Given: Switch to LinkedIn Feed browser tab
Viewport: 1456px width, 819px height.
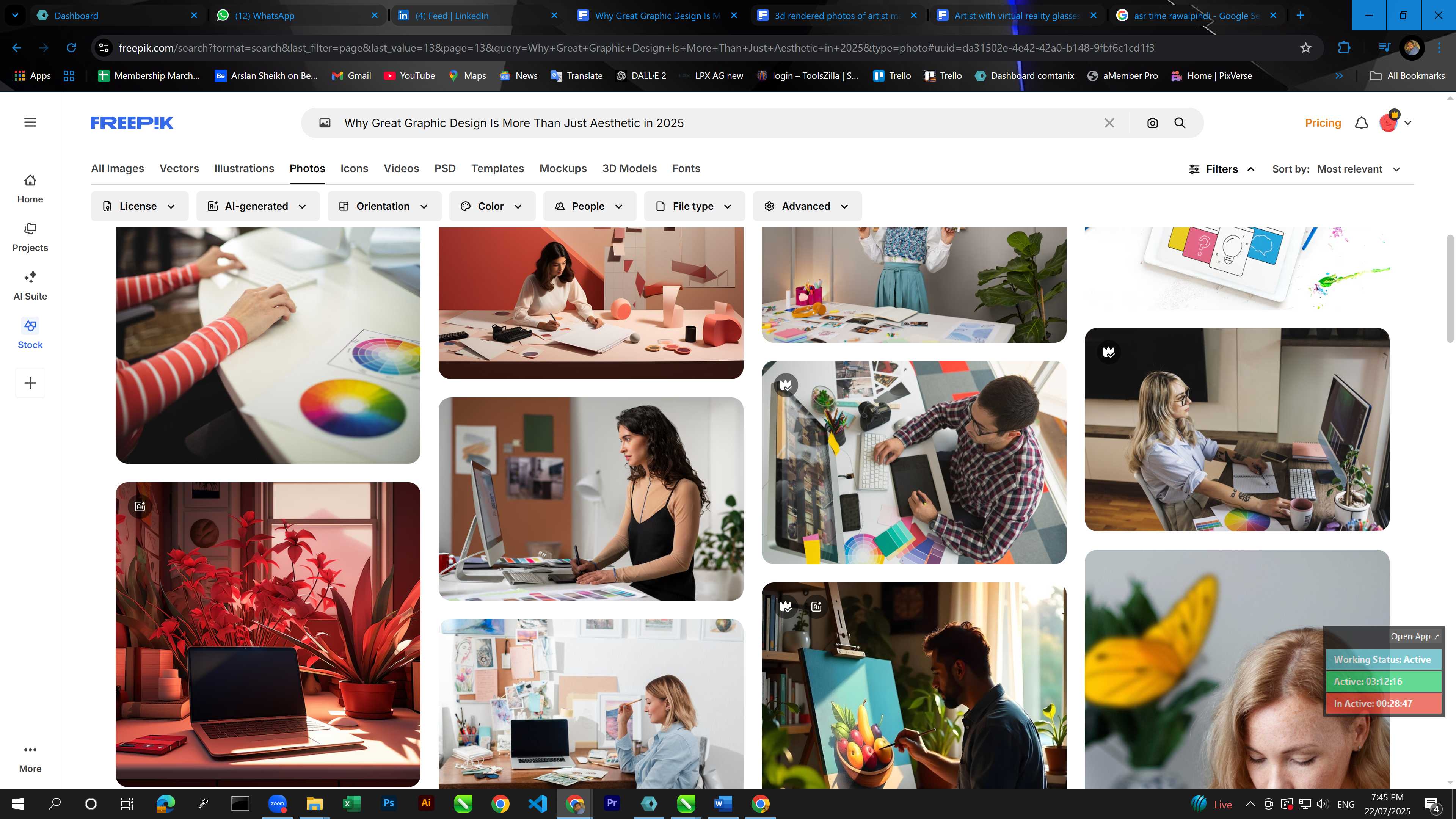Looking at the screenshot, I should 478,15.
